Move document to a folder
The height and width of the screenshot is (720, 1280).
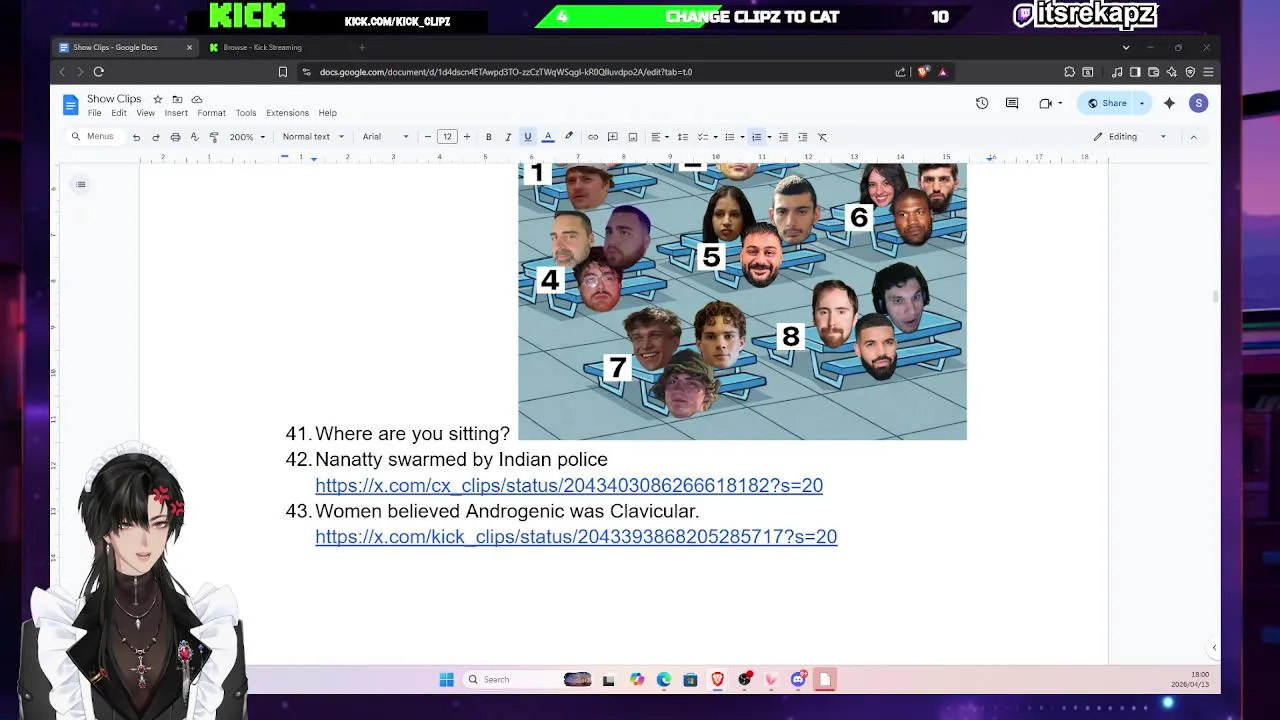click(177, 99)
